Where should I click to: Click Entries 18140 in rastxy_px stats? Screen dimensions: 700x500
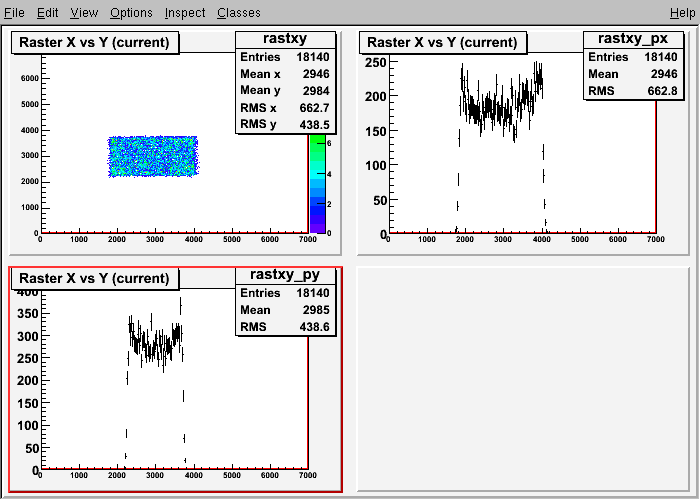(633, 57)
